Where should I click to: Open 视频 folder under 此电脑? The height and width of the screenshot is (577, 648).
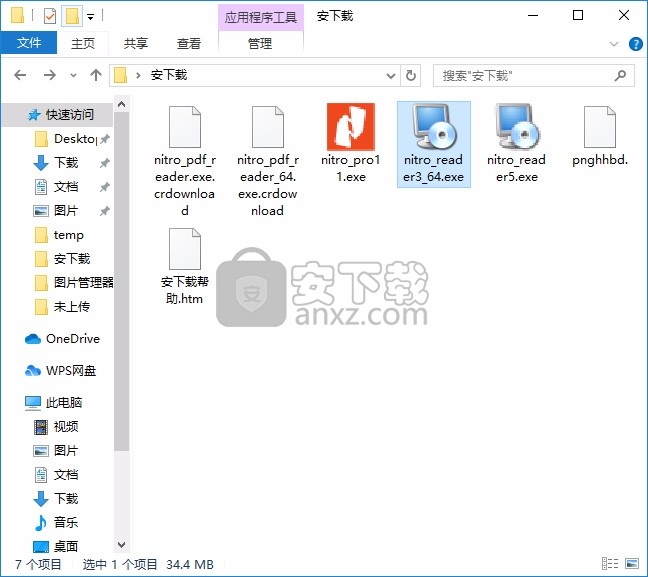pyautogui.click(x=55, y=427)
